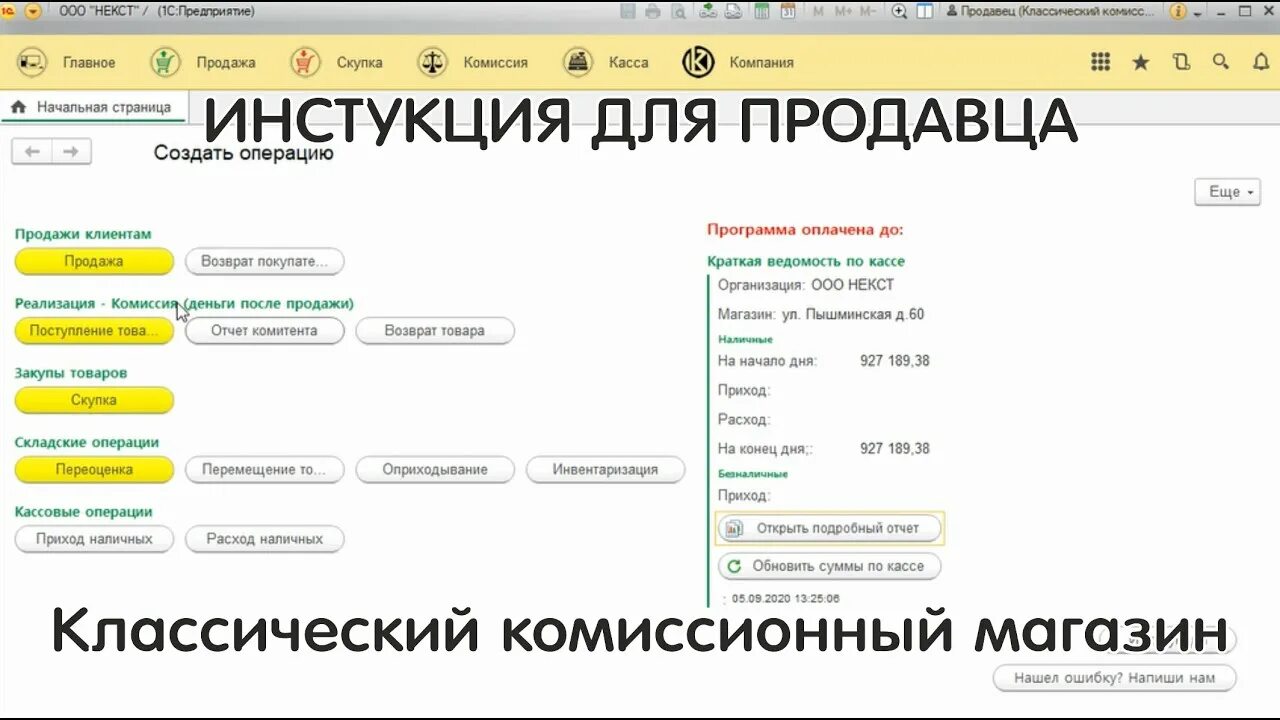Click the Магазин: ул. Пышминская д.60 text

click(x=821, y=314)
